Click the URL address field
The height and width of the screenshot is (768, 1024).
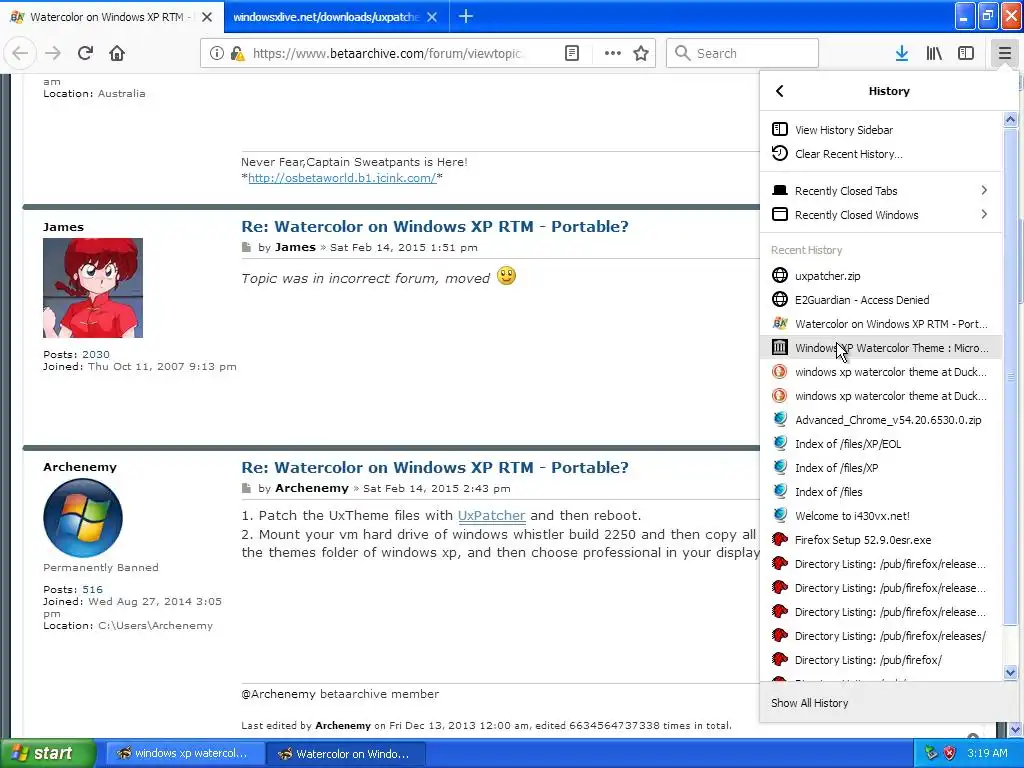tap(387, 53)
